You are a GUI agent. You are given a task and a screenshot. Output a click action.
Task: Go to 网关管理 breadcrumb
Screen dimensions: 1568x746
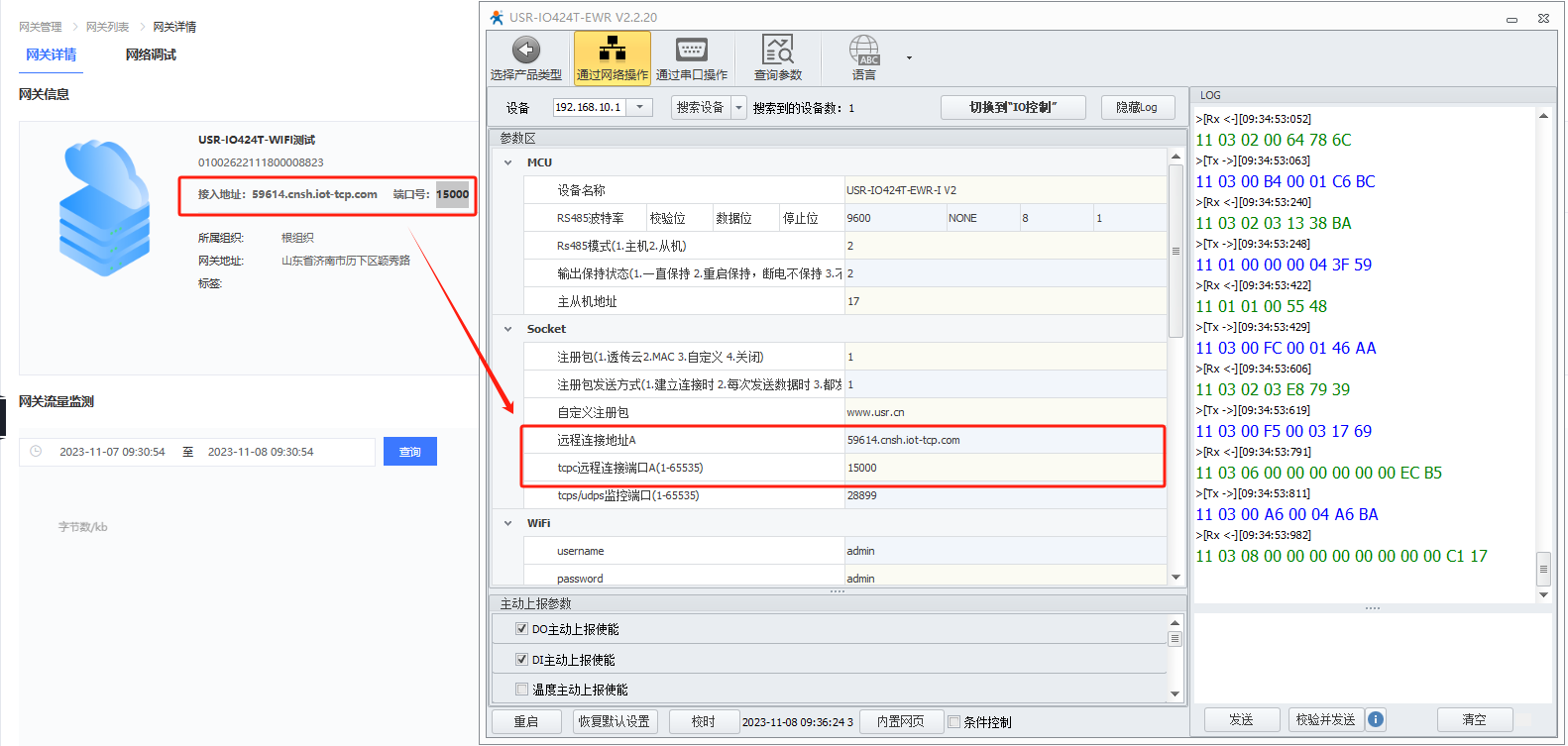(x=41, y=27)
